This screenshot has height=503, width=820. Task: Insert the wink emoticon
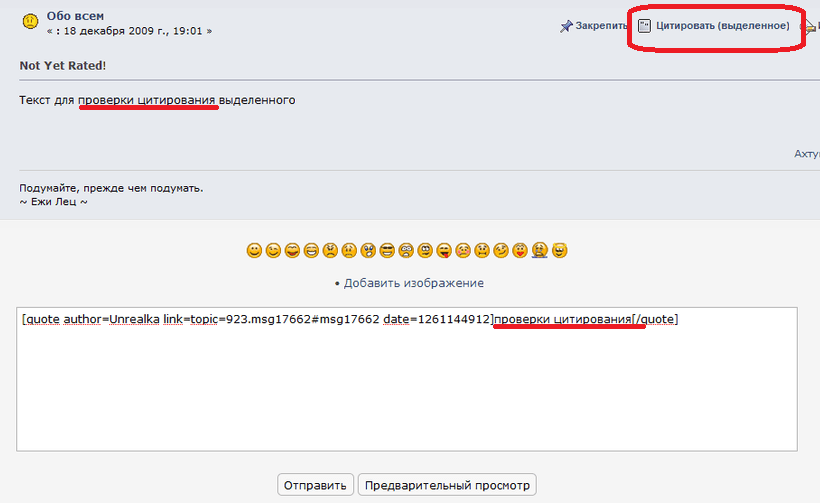[x=273, y=250]
